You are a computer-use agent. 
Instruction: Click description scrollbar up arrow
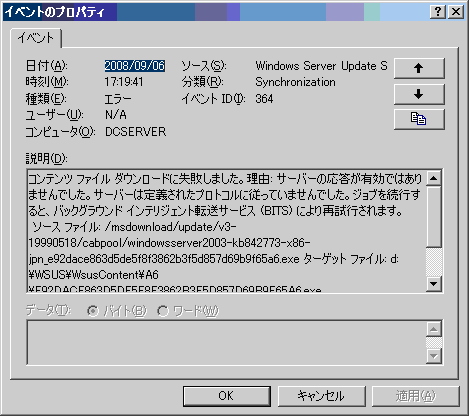[434, 178]
